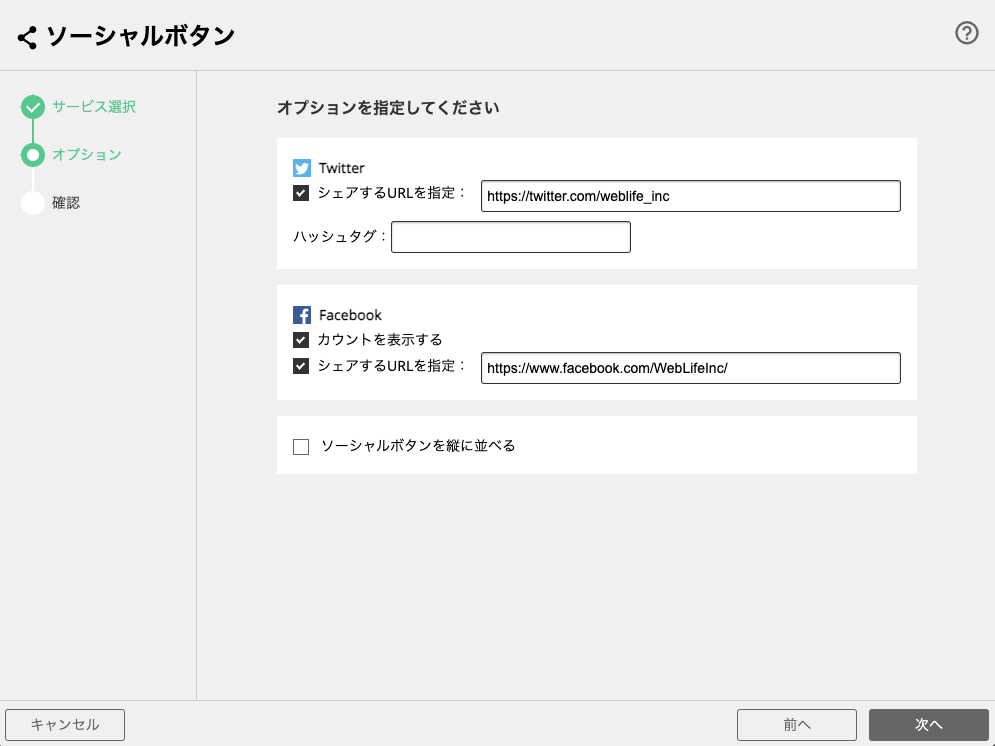Click the オプションを指定してください heading
995x746 pixels.
388,108
